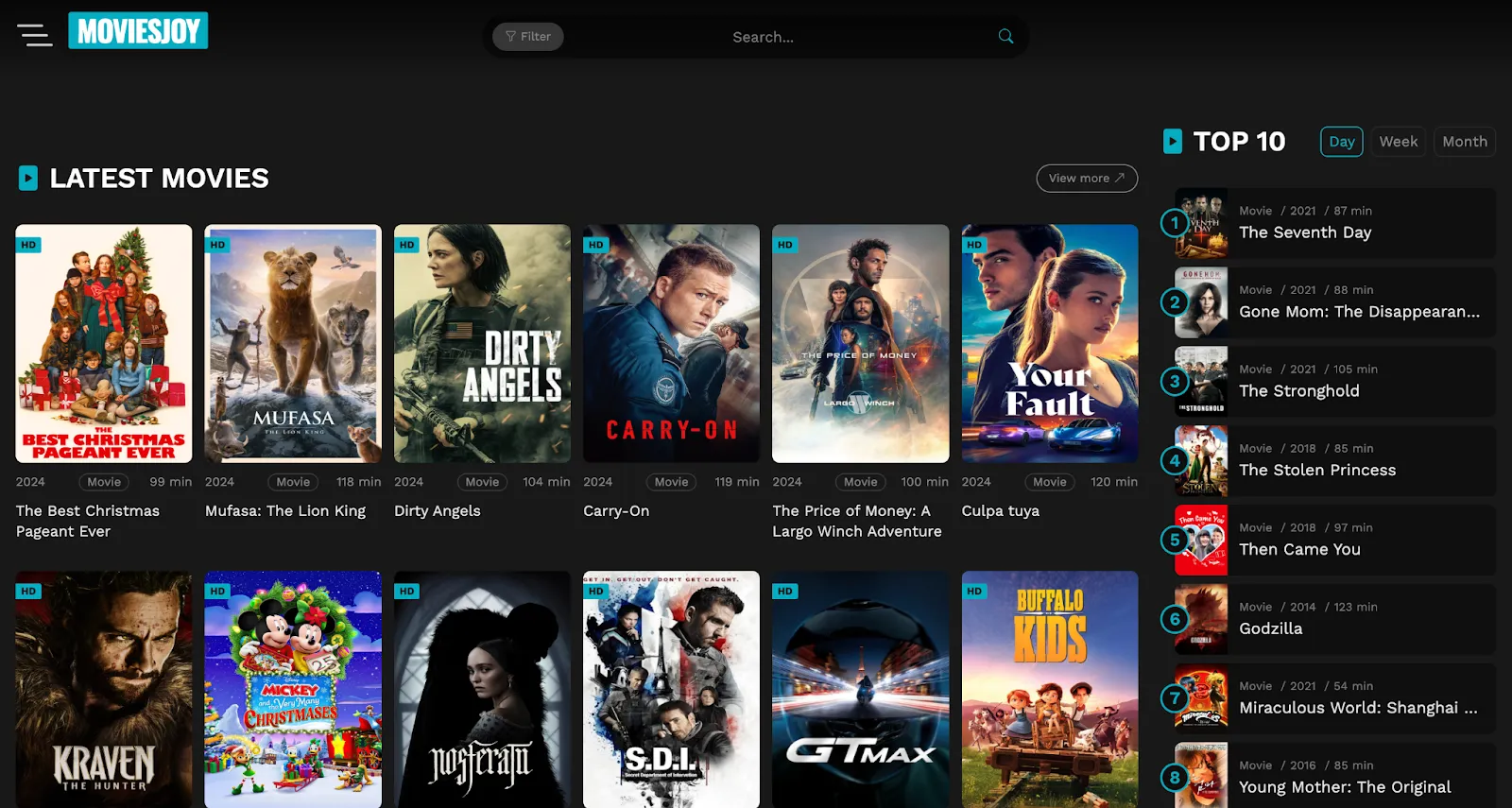Open the Kraven the Hunter poster
The height and width of the screenshot is (808, 1512).
[104, 689]
